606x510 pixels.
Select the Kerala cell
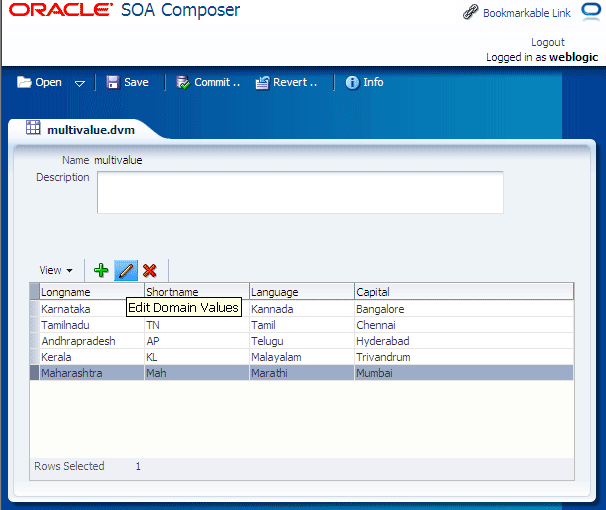click(x=92, y=357)
